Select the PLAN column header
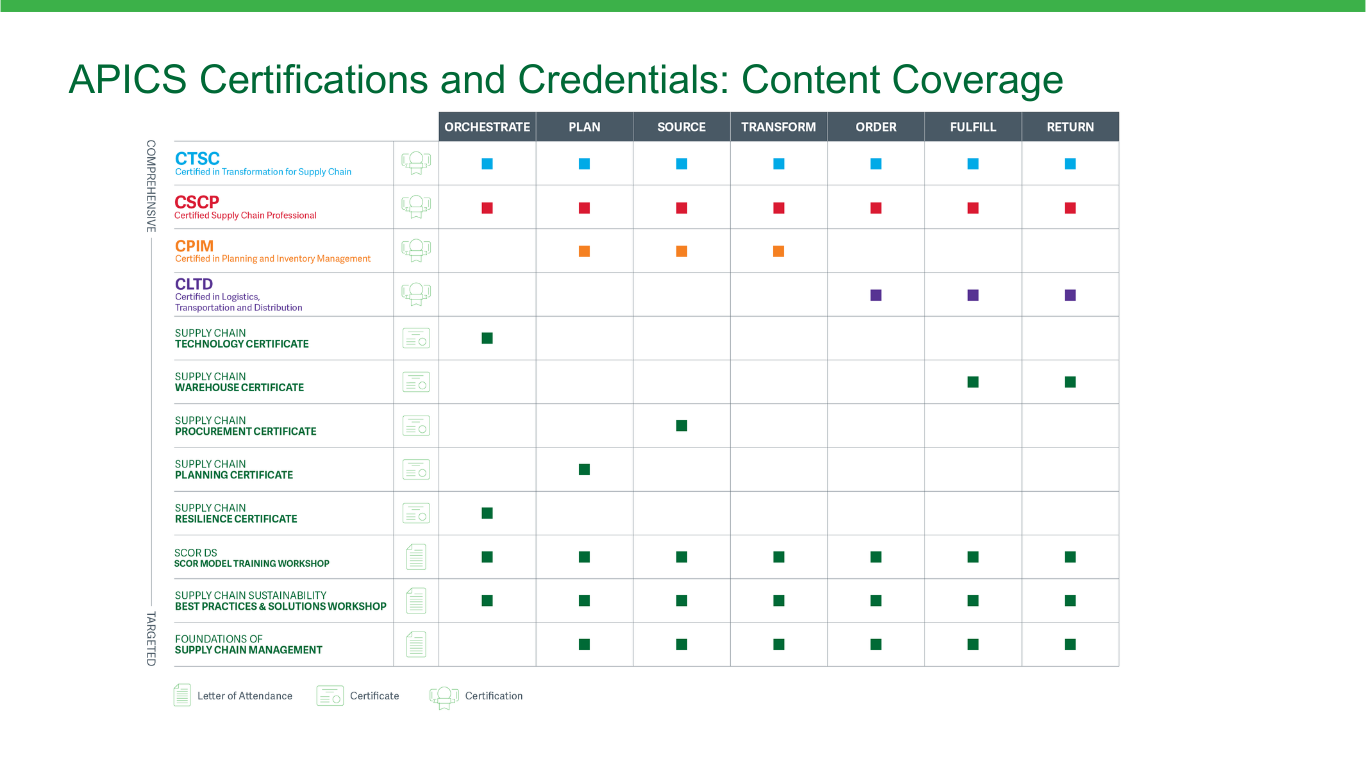 pyautogui.click(x=584, y=127)
